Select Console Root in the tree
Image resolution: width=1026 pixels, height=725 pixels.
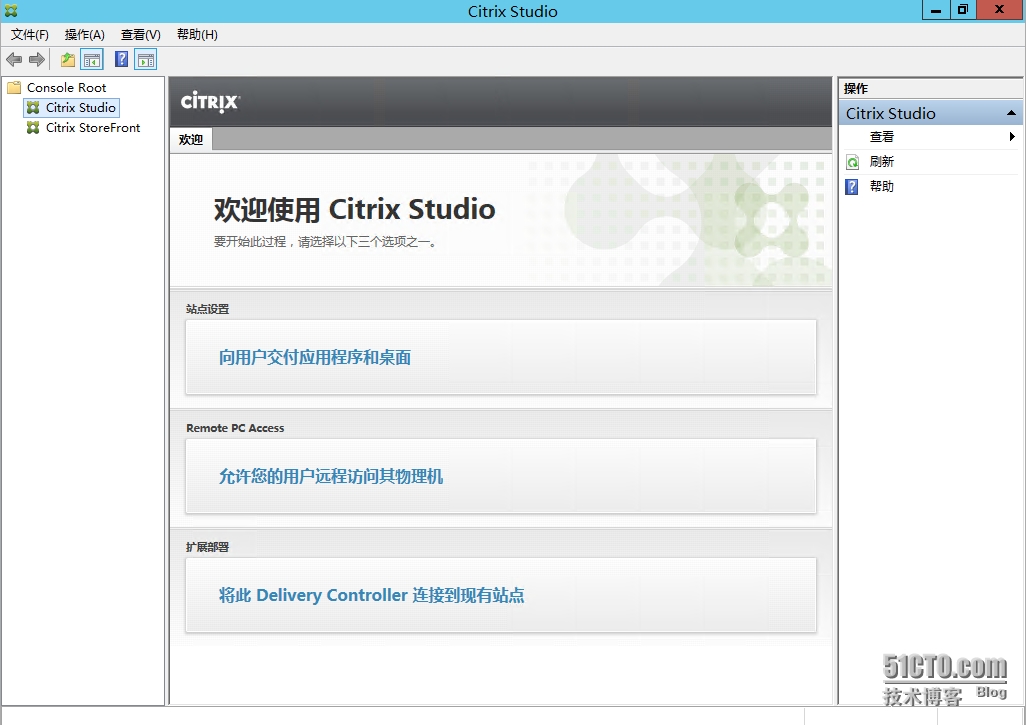66,88
